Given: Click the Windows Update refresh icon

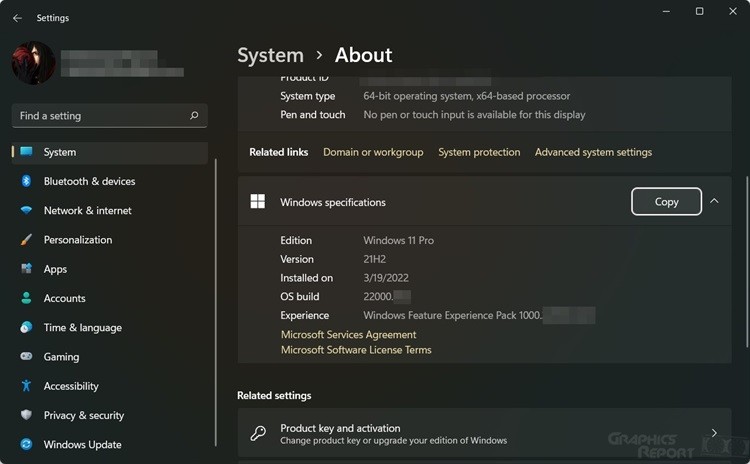Looking at the screenshot, I should click(26, 444).
